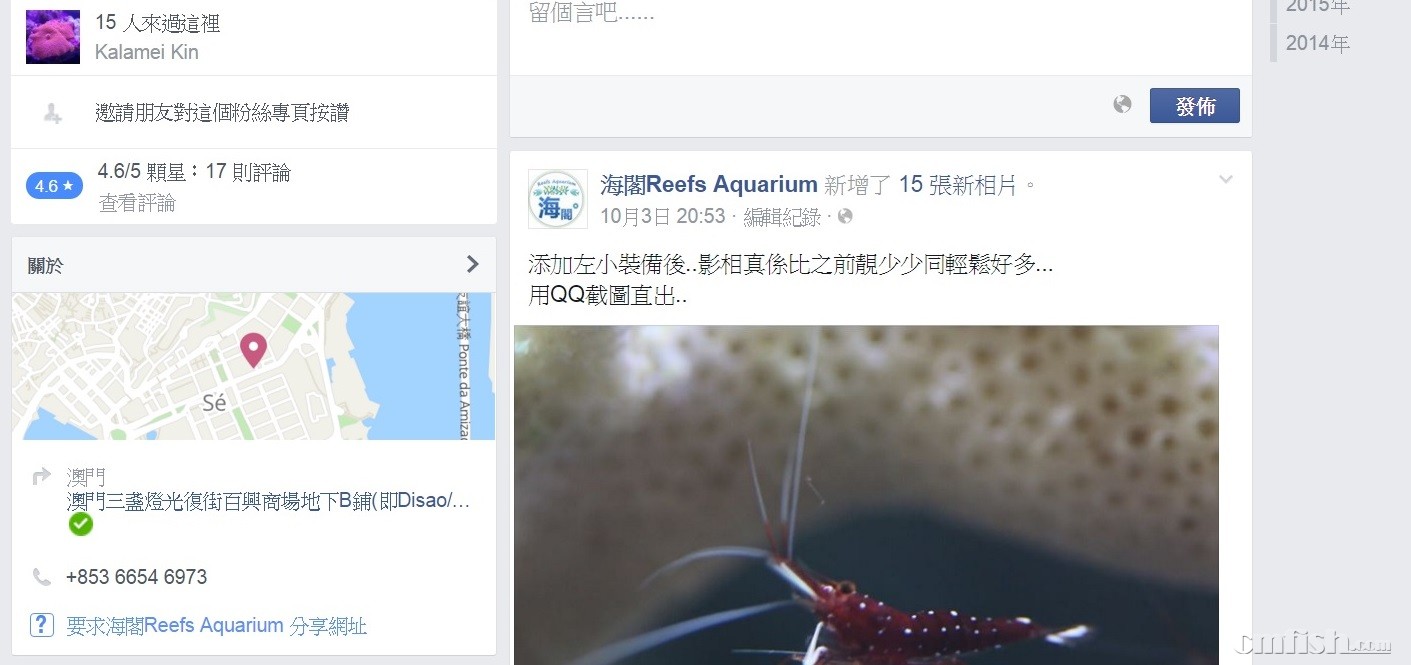Jump to 2015年 in the timeline
Viewport: 1411px width, 665px height.
(1317, 6)
